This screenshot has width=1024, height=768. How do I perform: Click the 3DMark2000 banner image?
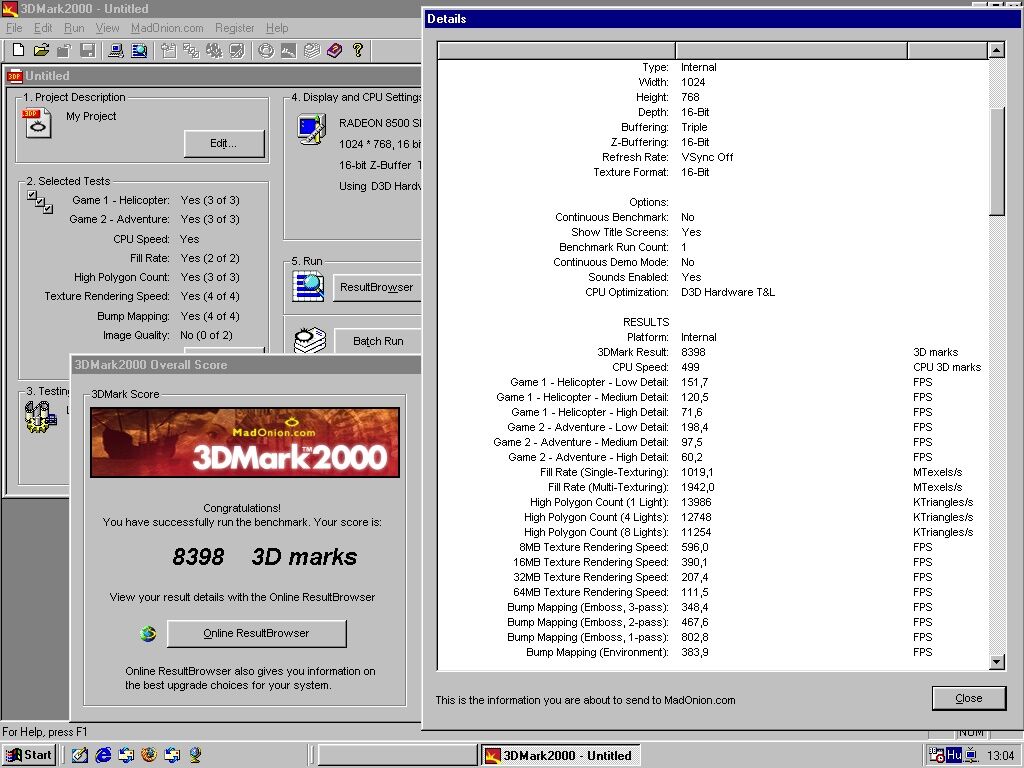245,443
